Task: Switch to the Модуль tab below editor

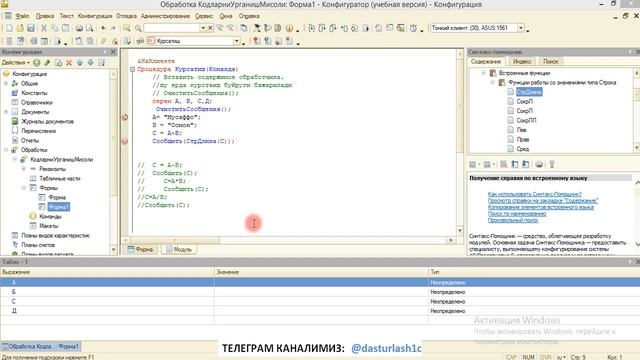Action: click(179, 249)
